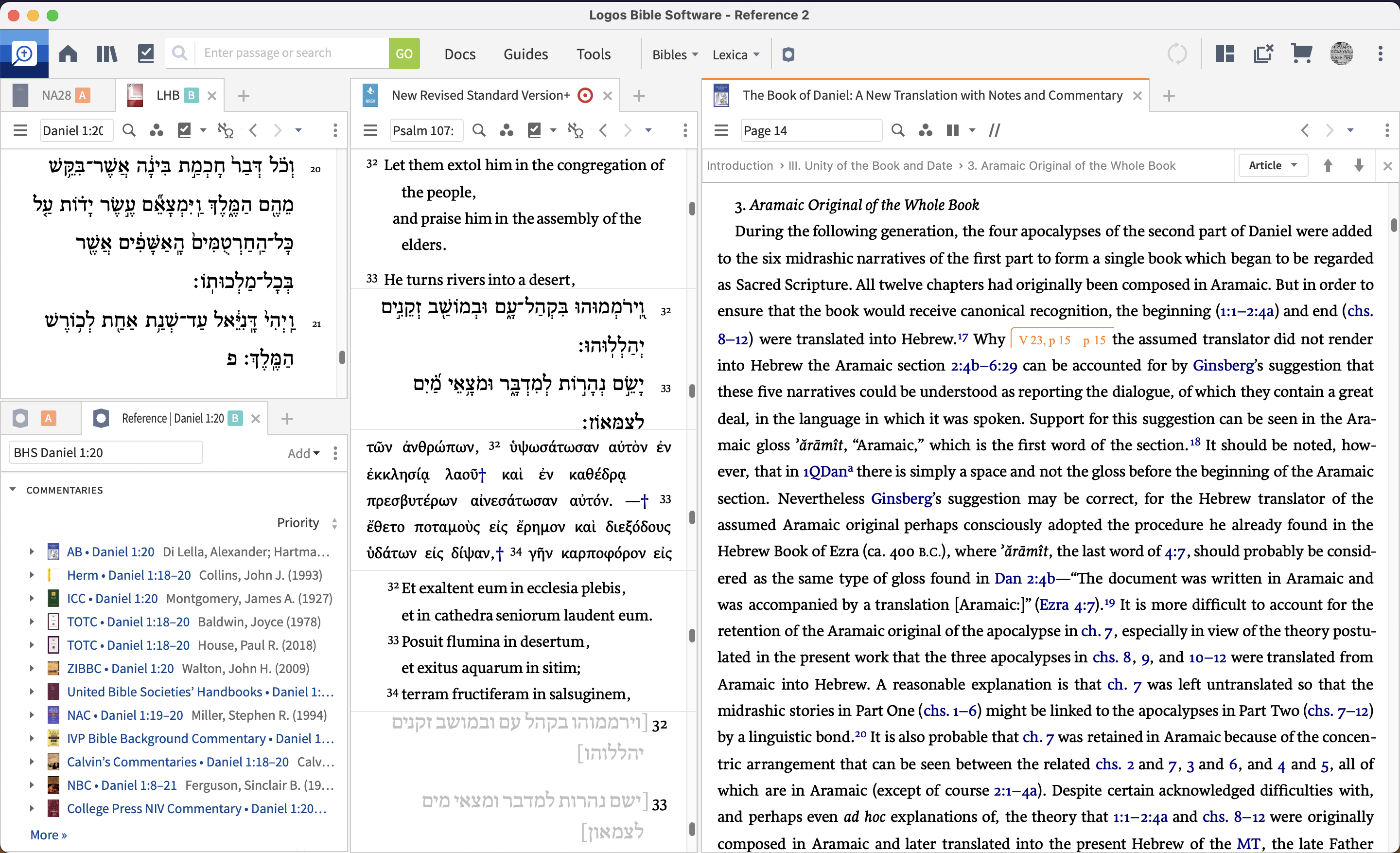
Task: Click the Daniel commentary scrollbar thumb
Action: tap(1394, 225)
